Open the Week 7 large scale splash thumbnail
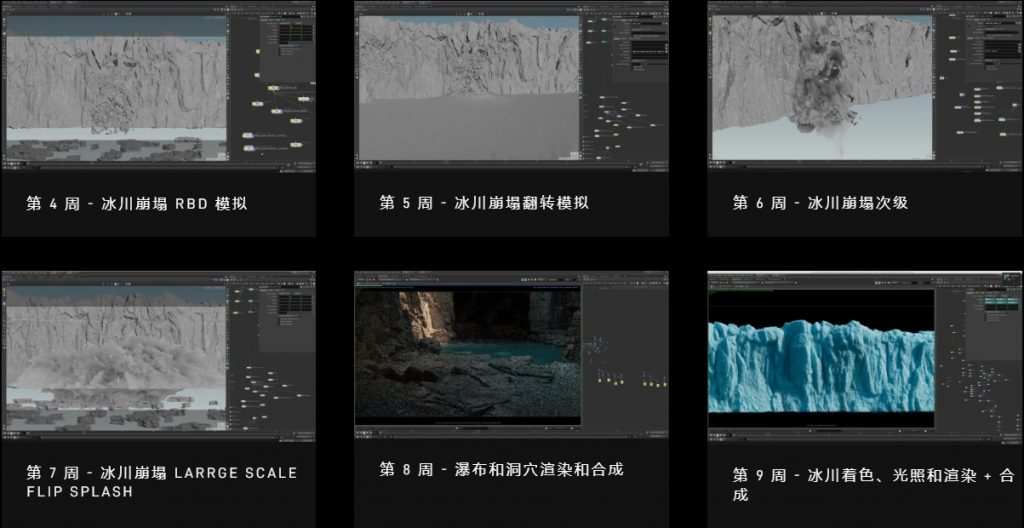1024x528 pixels. point(159,356)
